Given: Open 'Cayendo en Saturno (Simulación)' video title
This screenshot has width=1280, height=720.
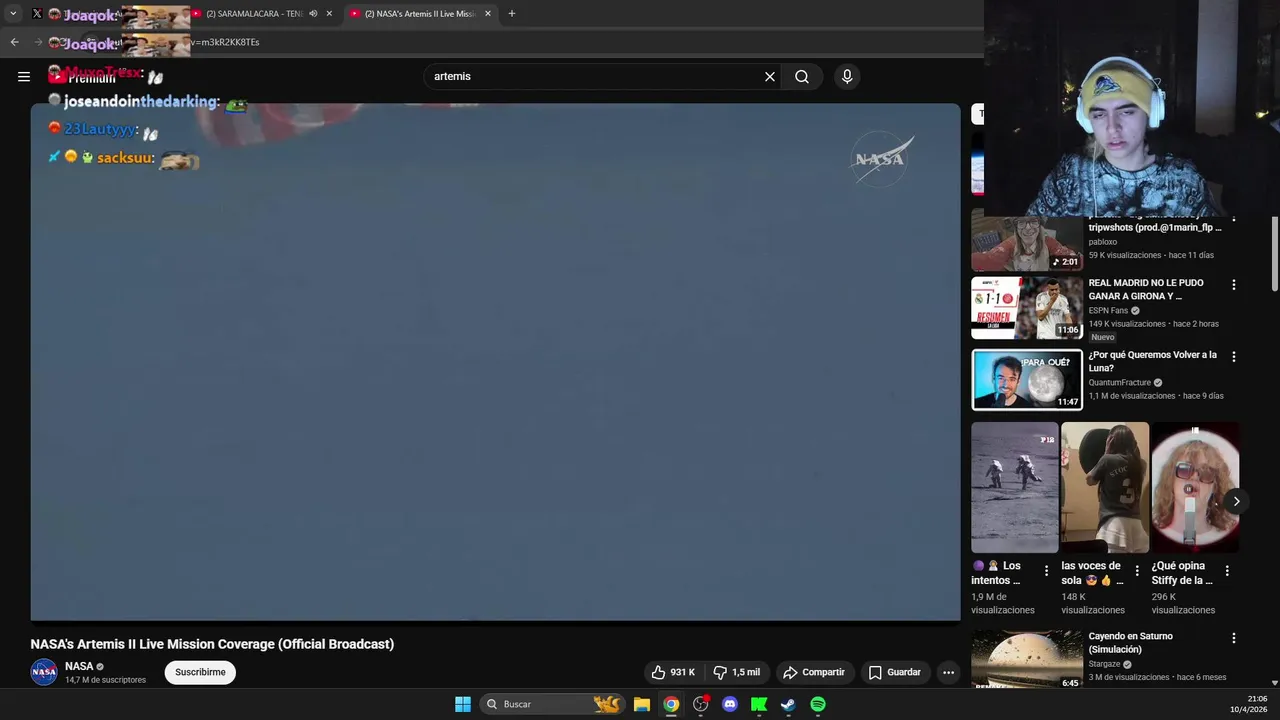Looking at the screenshot, I should click(1131, 642).
